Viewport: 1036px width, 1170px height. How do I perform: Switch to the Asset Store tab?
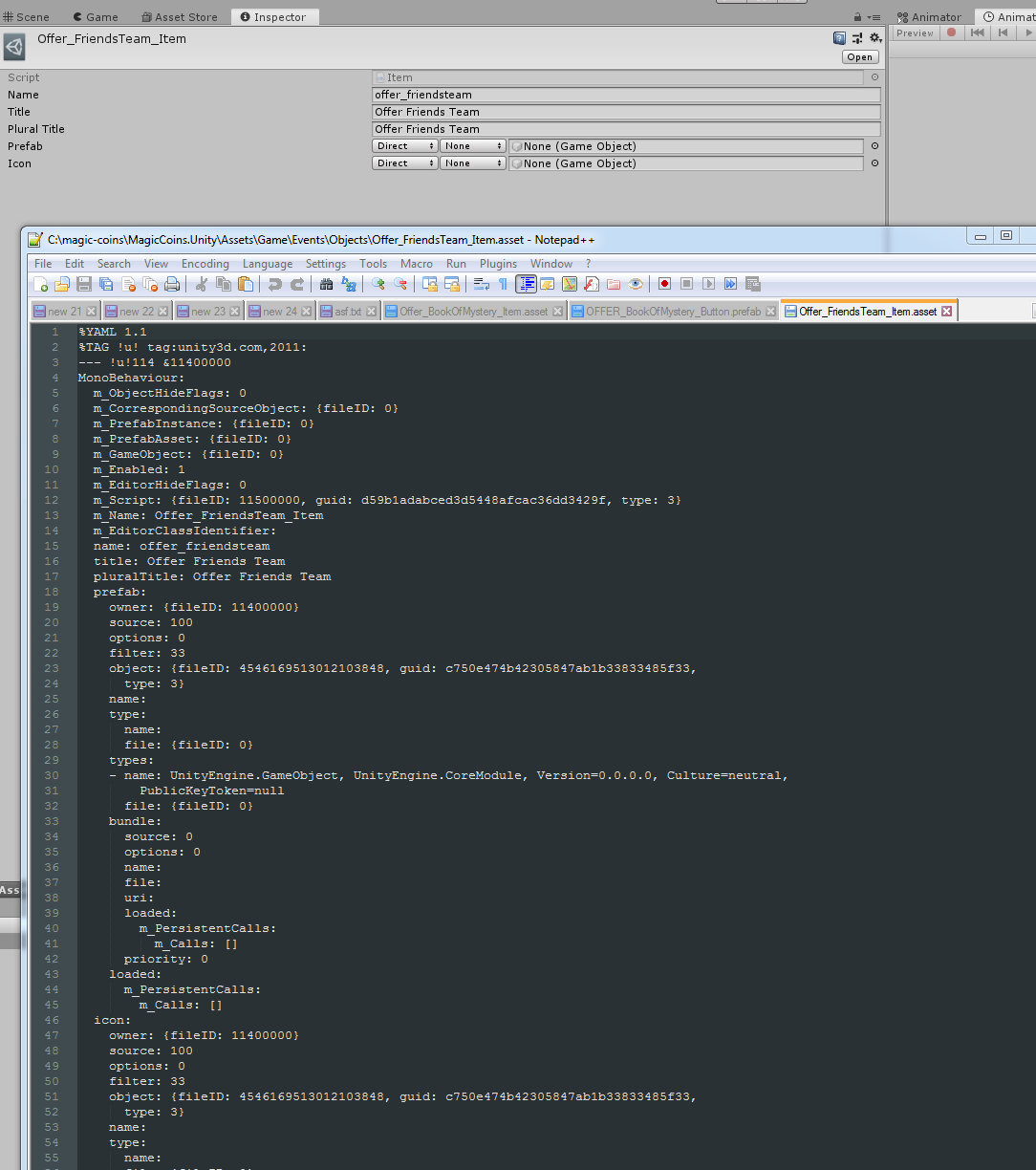tap(180, 17)
